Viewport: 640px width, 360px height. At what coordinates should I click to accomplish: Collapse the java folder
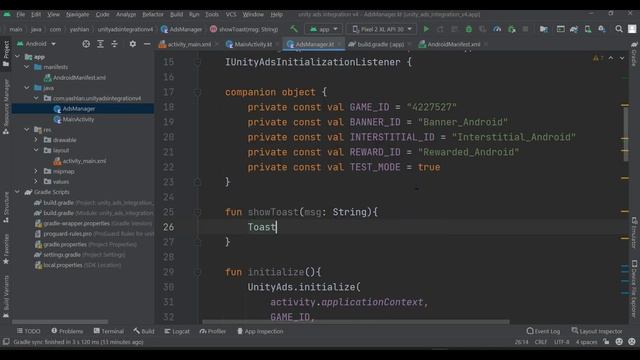tap(27, 88)
